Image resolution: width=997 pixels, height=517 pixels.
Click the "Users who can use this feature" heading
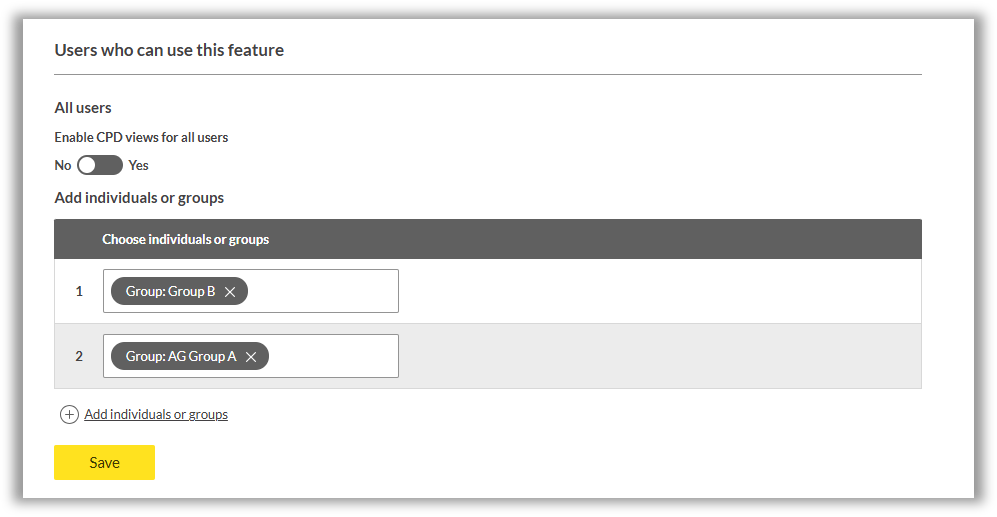click(x=169, y=50)
